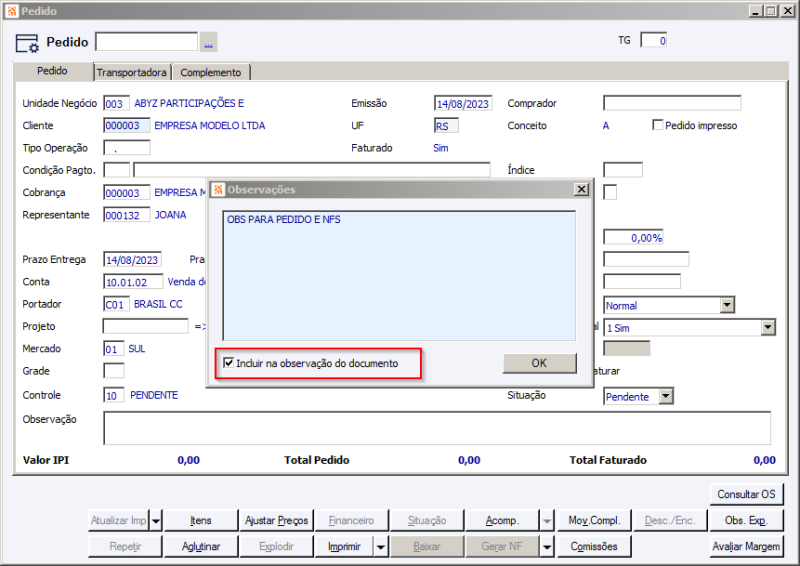
Task: Click the Emissão date field
Action: 463,104
